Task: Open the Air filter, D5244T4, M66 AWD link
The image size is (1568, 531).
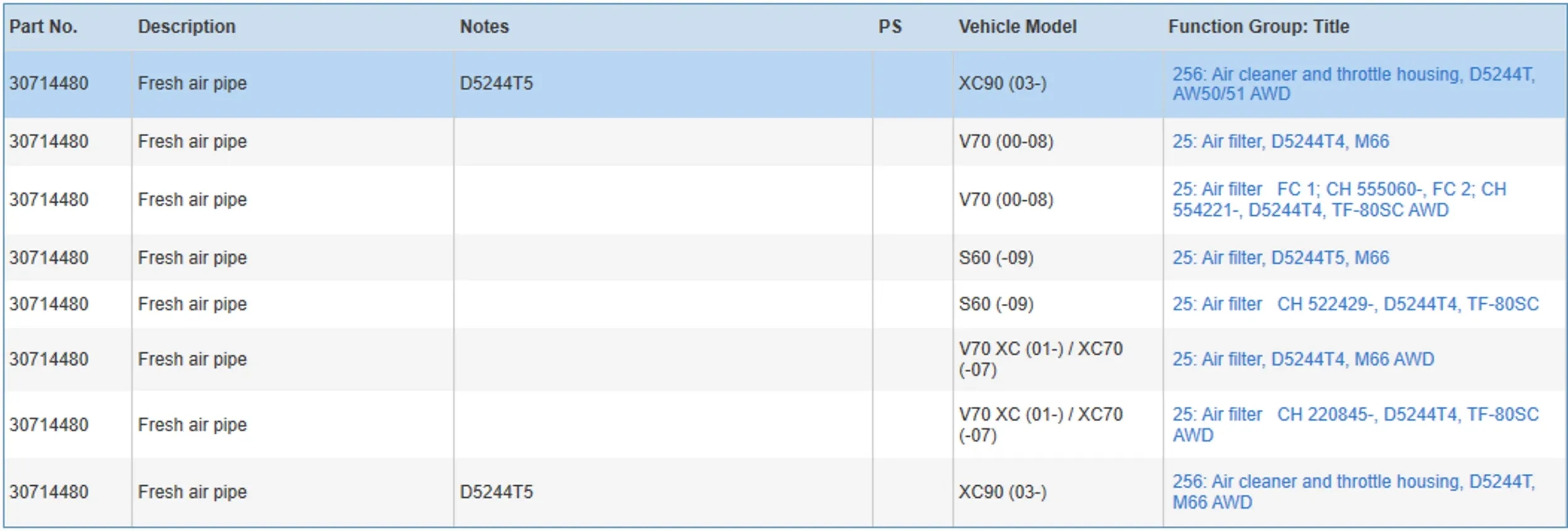Action: [x=1303, y=359]
